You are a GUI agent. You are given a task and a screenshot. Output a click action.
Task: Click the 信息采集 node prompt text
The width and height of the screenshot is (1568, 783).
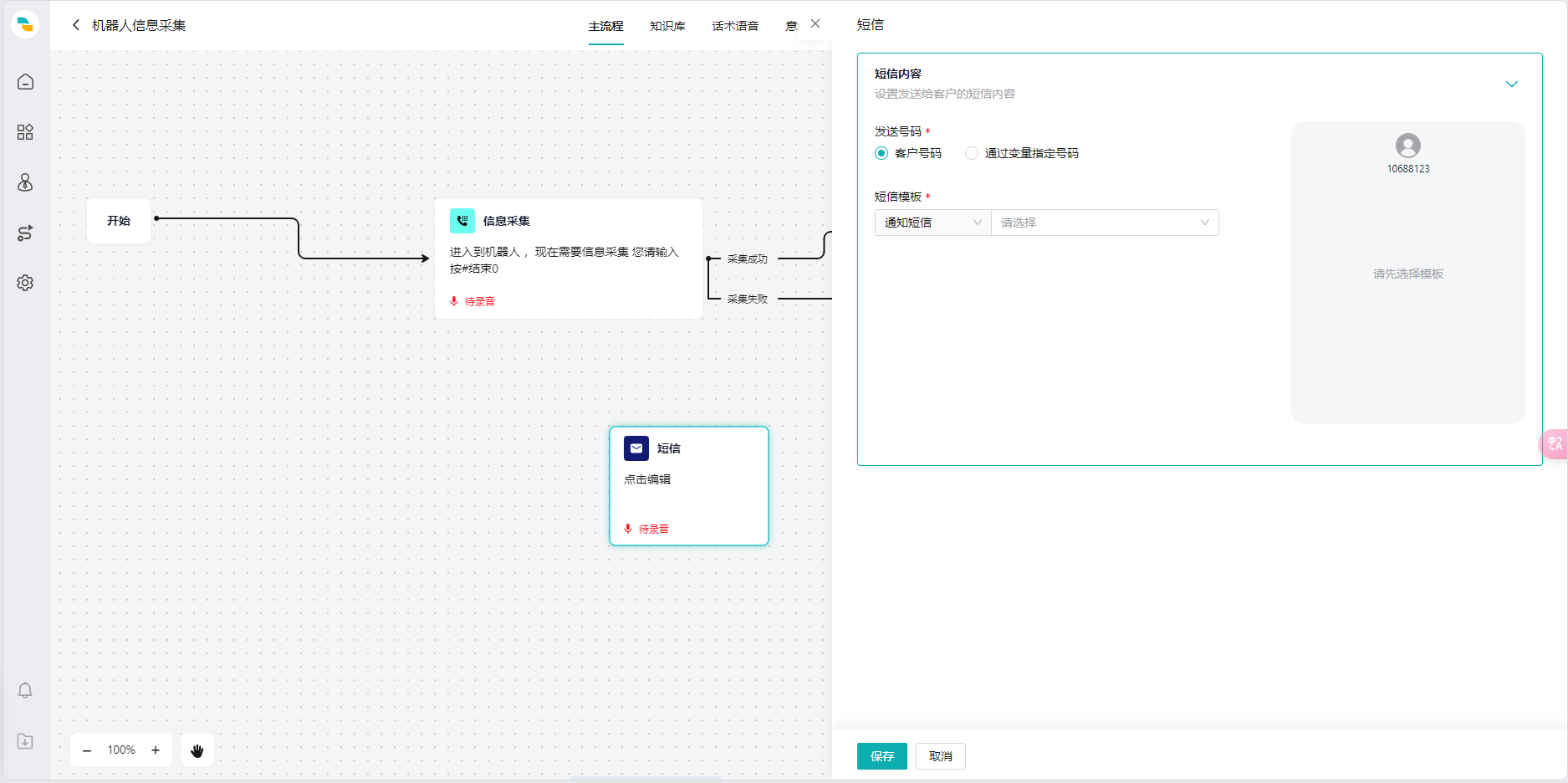coord(564,260)
